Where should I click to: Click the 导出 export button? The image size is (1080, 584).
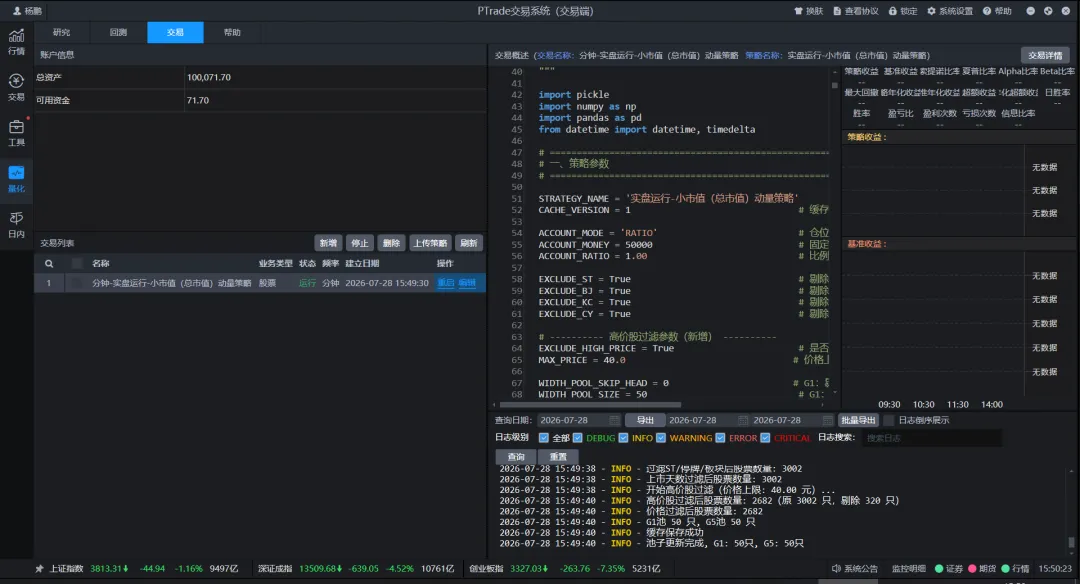click(645, 420)
